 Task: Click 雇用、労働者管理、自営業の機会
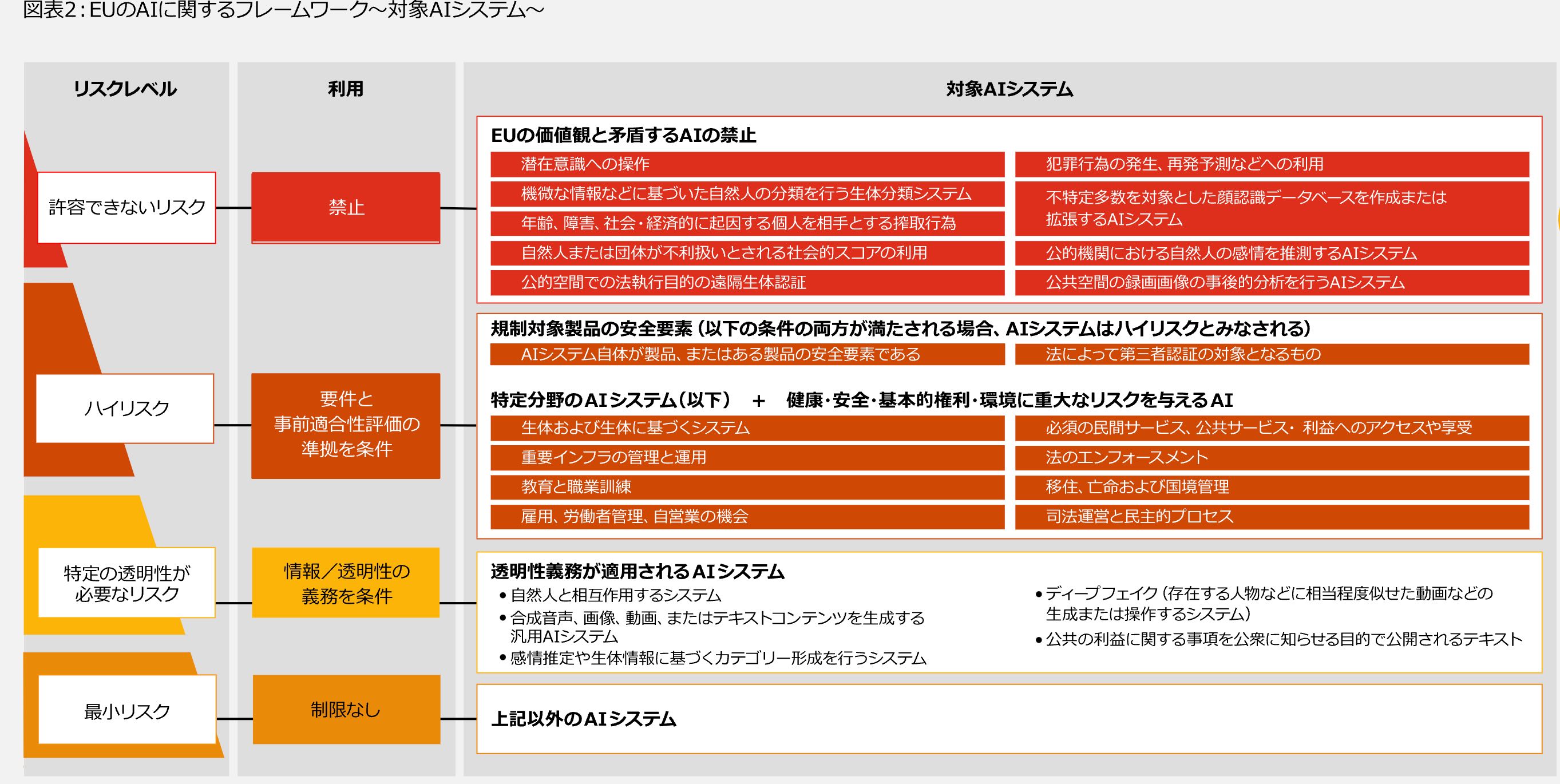click(x=747, y=517)
